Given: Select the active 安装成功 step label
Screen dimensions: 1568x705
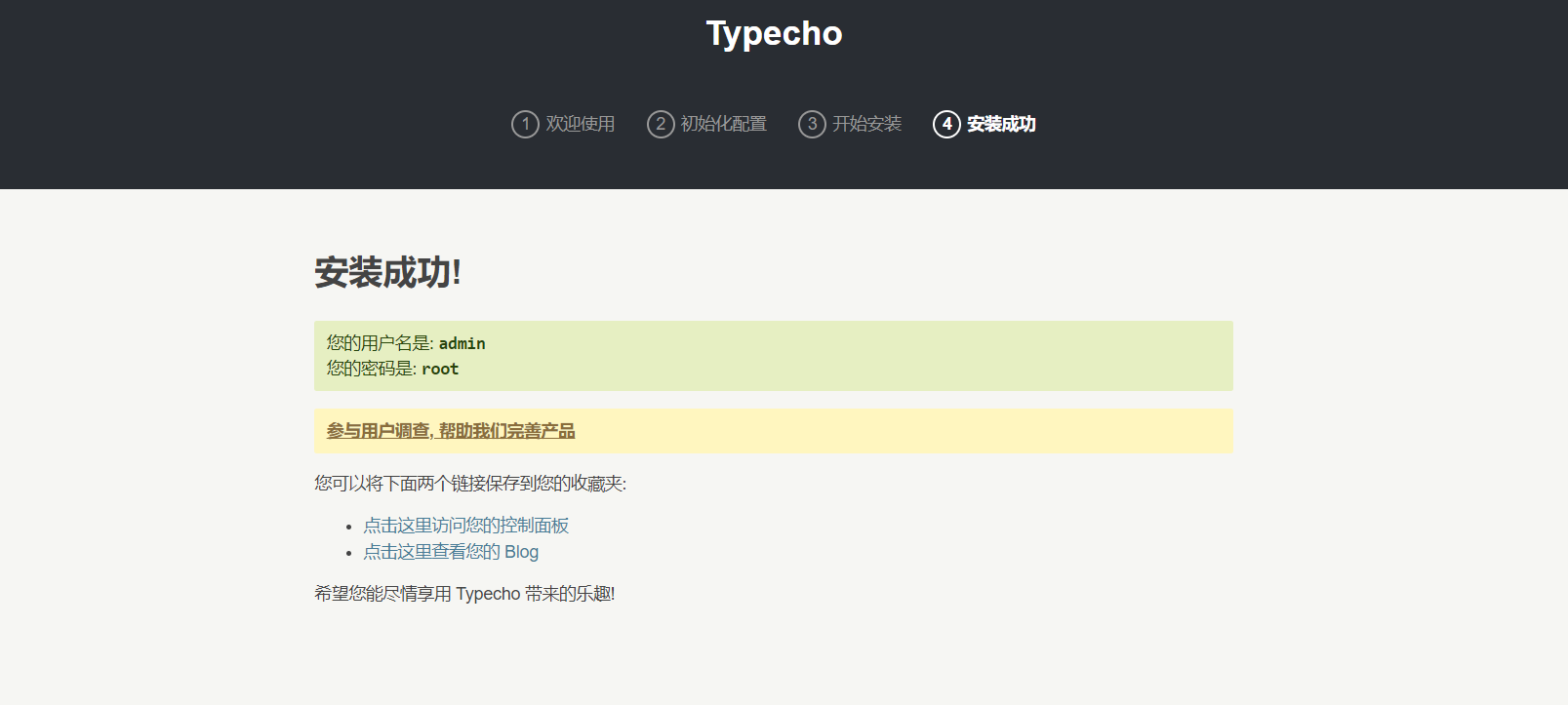Looking at the screenshot, I should (x=1001, y=124).
